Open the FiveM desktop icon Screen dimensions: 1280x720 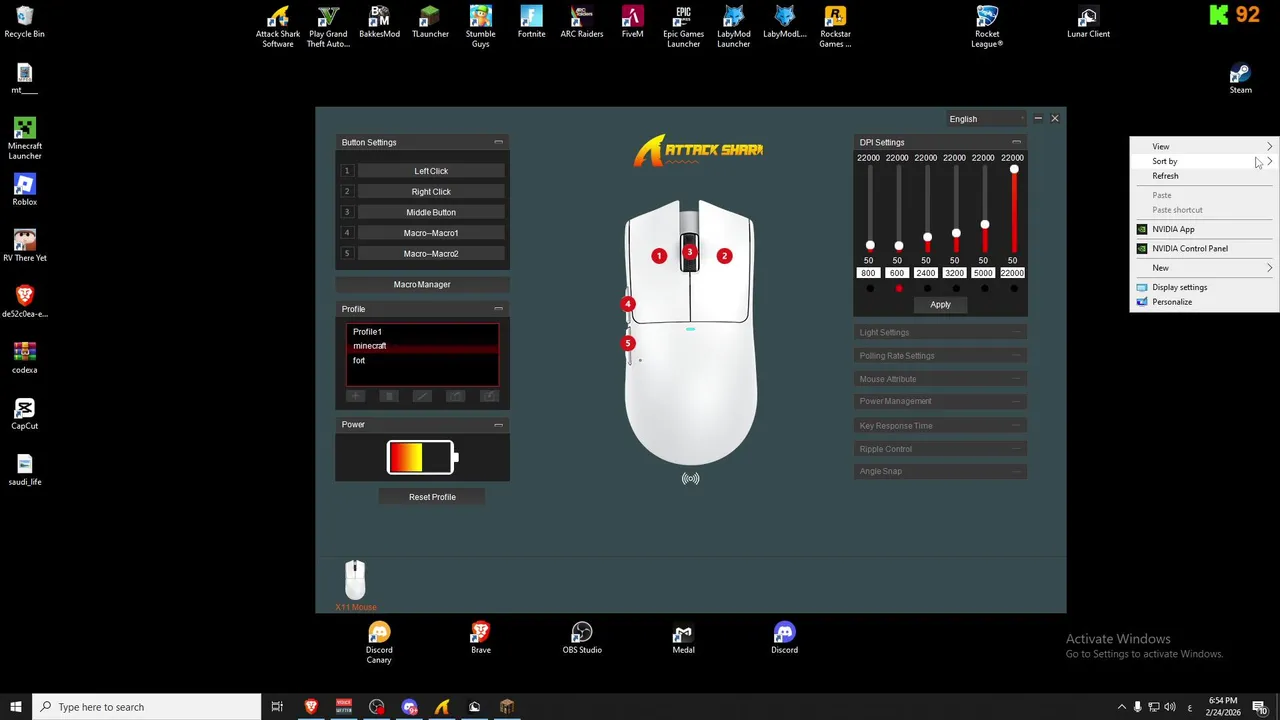point(632,23)
